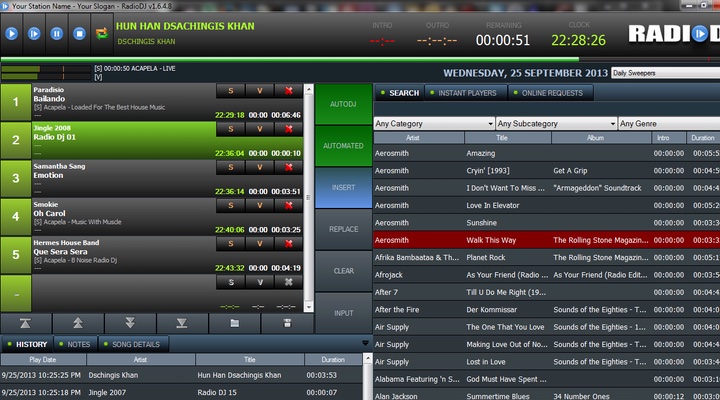Image resolution: width=720 pixels, height=400 pixels.
Task: Click the playlist scrollbar down arrow
Action: [x=309, y=307]
